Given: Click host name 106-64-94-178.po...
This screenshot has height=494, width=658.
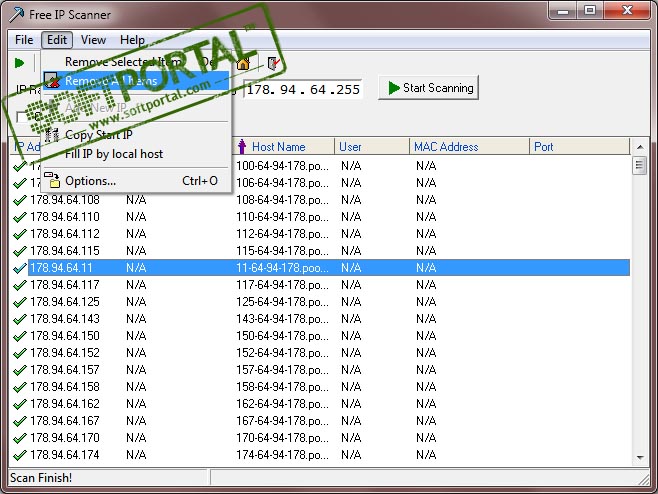Looking at the screenshot, I should pyautogui.click(x=282, y=183).
